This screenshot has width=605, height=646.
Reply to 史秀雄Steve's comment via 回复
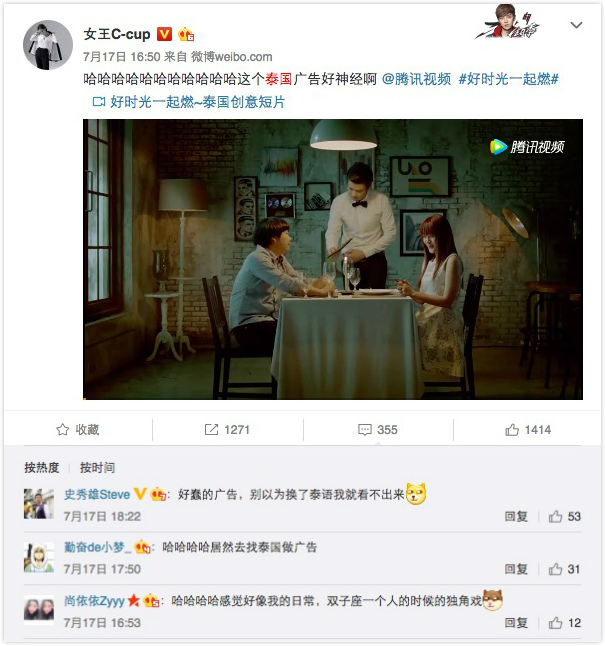[516, 516]
